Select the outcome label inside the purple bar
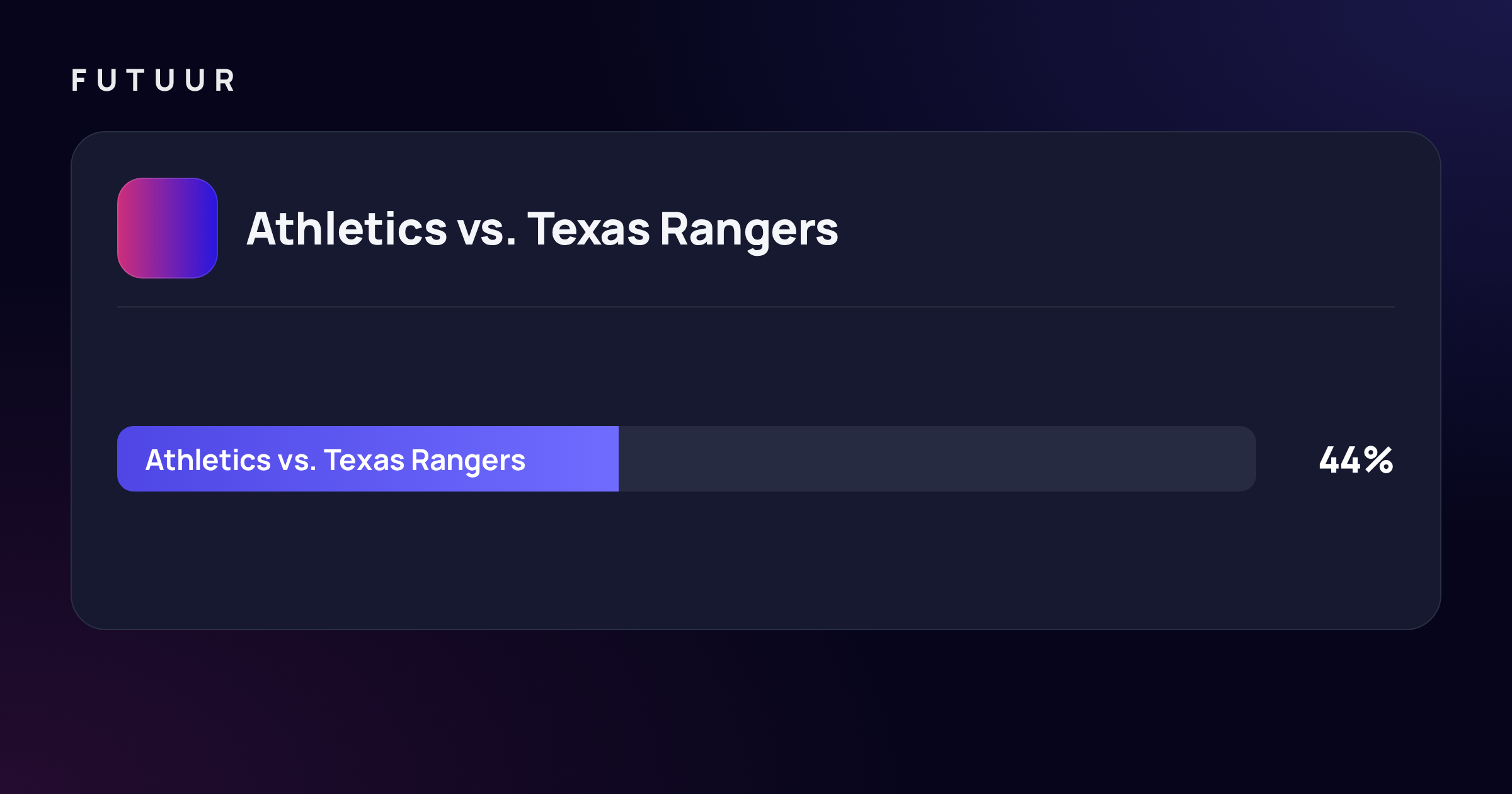 click(335, 461)
